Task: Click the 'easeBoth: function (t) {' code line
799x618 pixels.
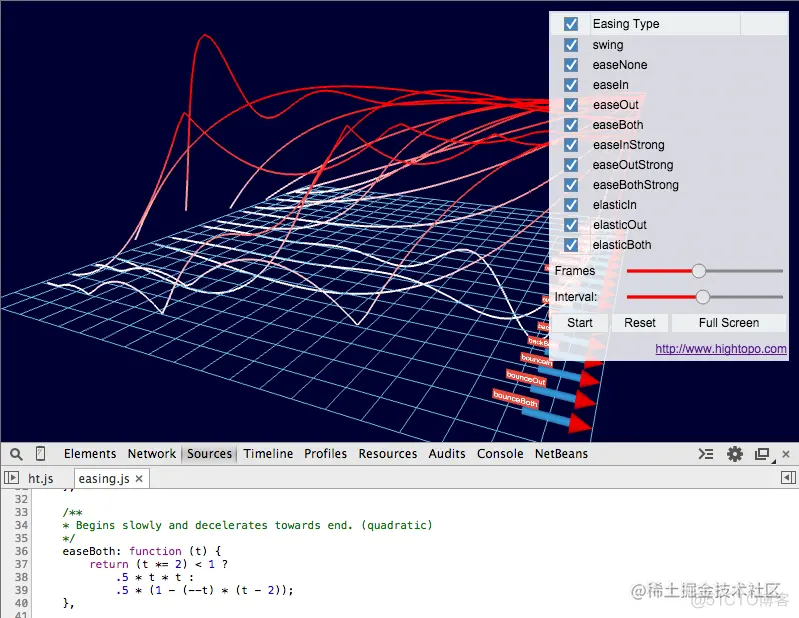Action: [142, 551]
